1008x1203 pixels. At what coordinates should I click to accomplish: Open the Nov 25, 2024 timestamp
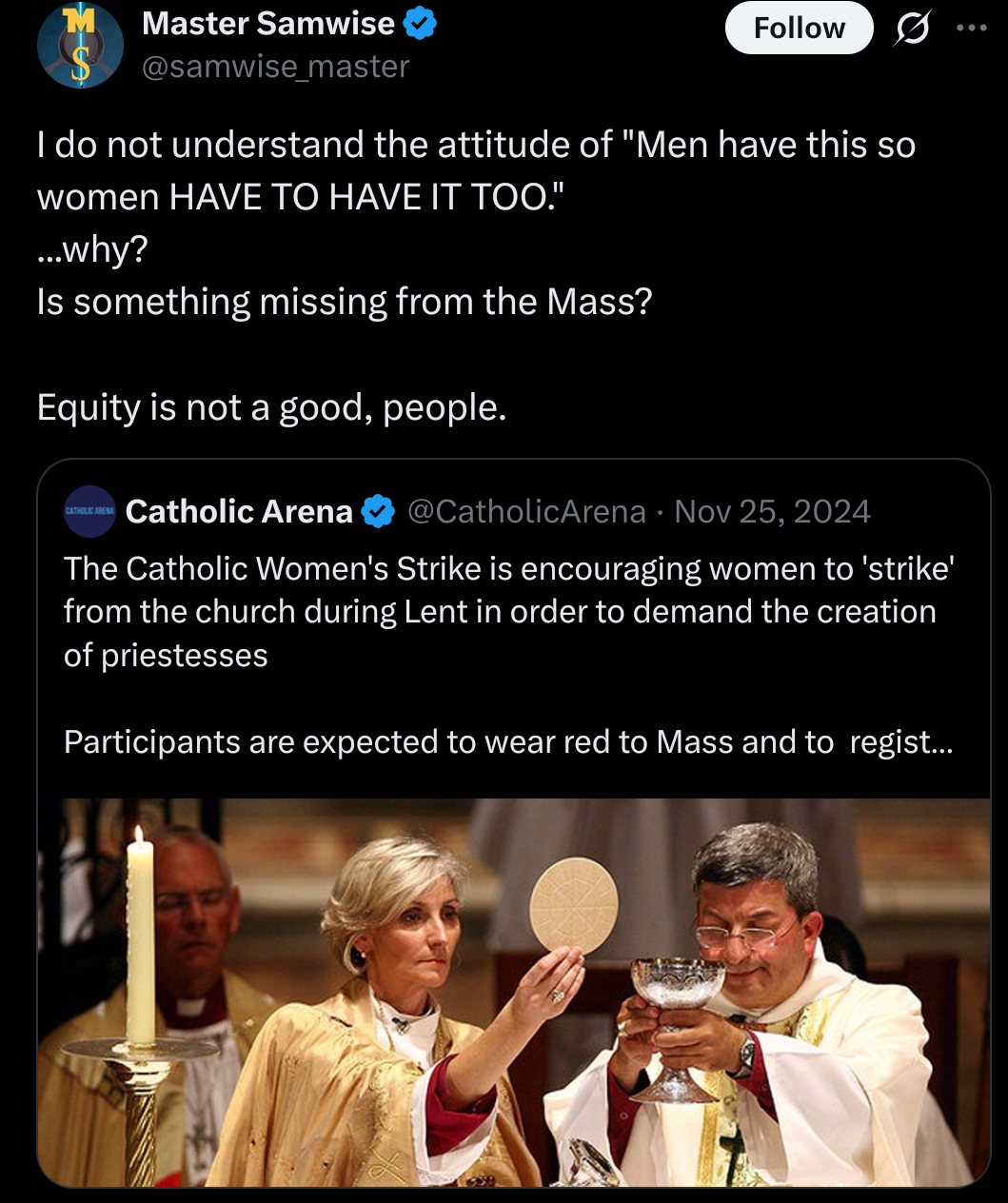772,512
